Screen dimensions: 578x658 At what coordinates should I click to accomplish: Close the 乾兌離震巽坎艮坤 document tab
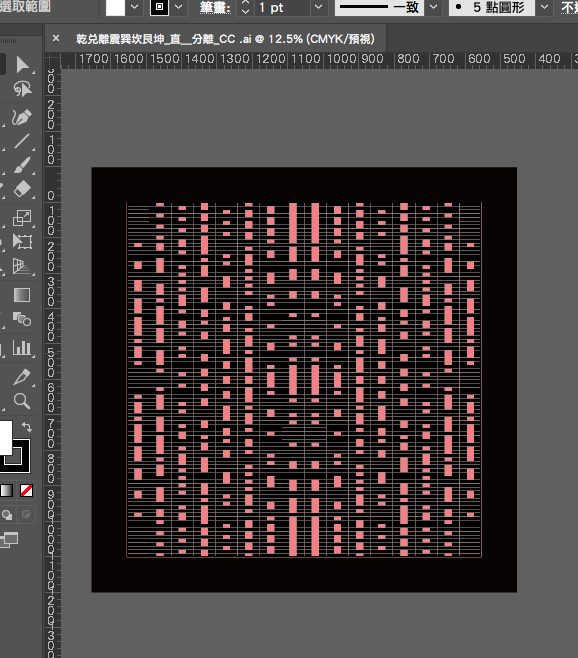56,39
